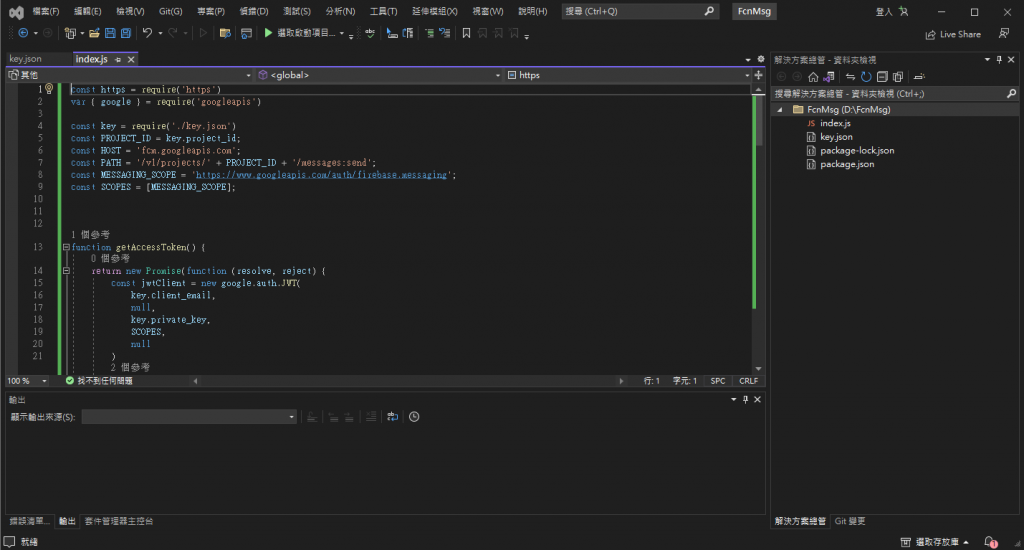Click the Refresh icon in Solution Explorer
The height and width of the screenshot is (550, 1024).
point(866,76)
